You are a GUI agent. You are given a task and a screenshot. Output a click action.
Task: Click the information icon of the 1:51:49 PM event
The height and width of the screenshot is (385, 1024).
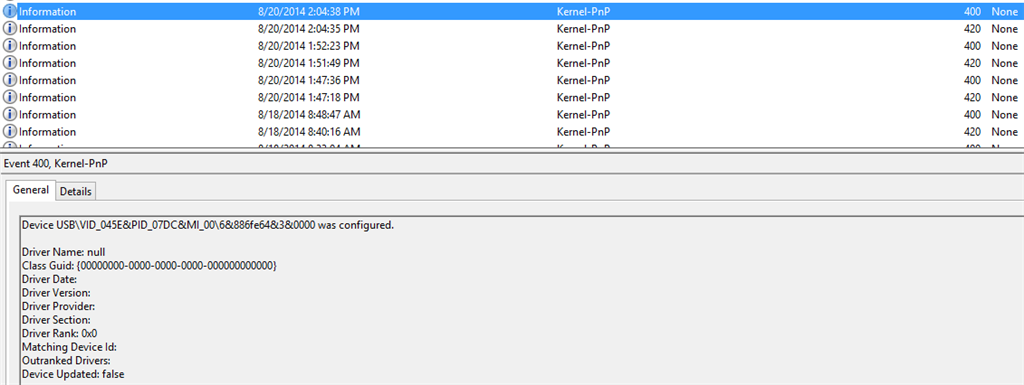(10, 63)
